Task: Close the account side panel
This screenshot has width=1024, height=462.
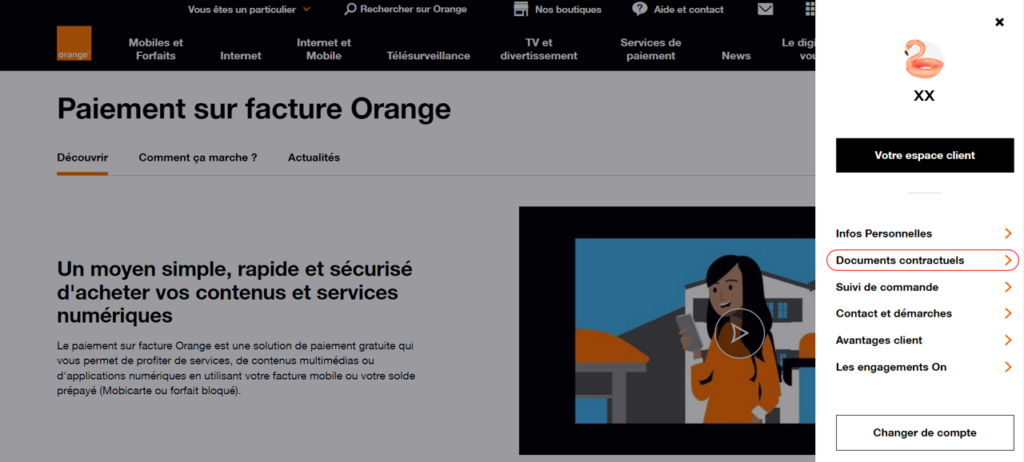Action: click(999, 22)
